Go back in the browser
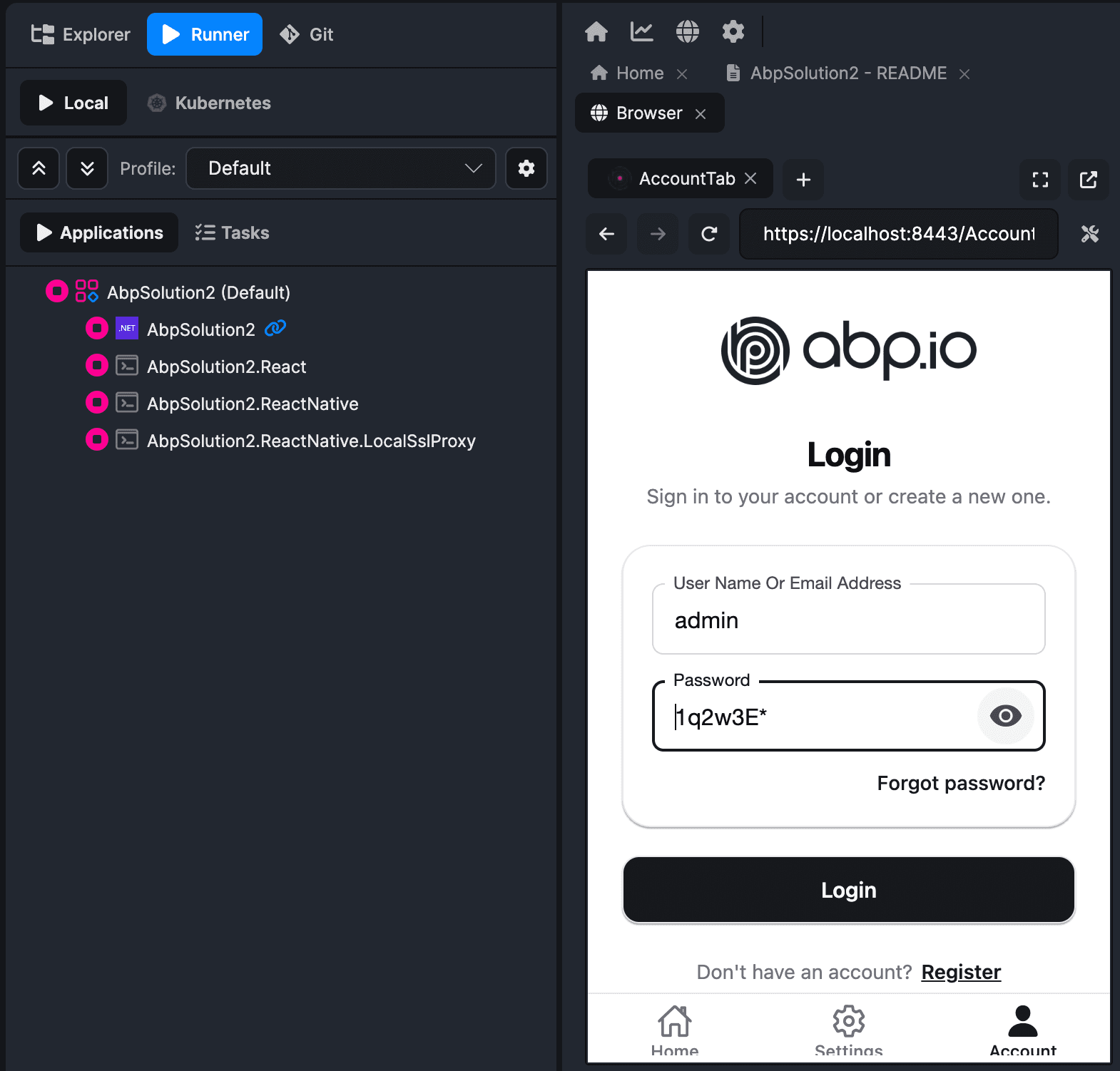1120x1071 pixels. pyautogui.click(x=606, y=233)
